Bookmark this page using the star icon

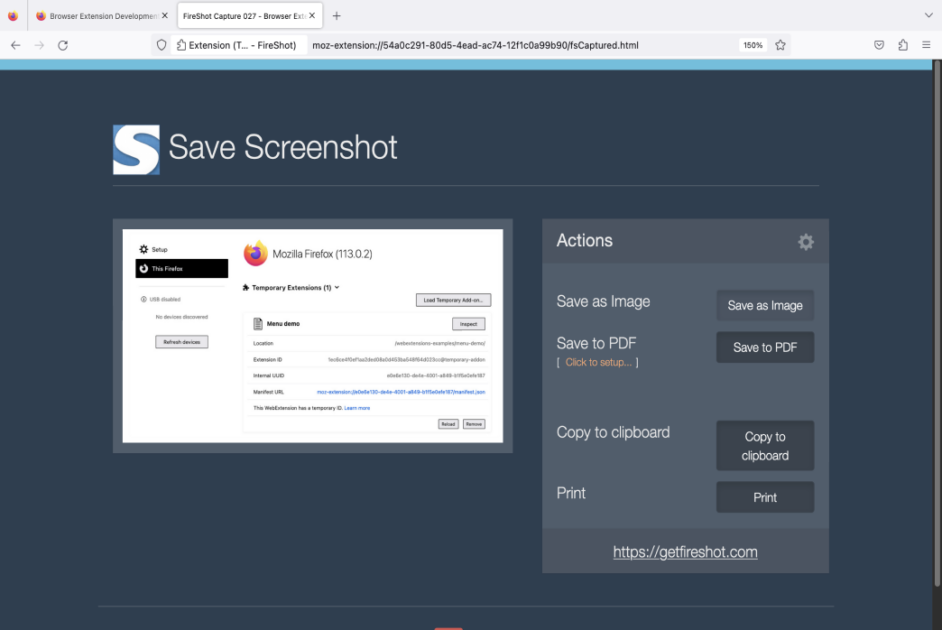[781, 45]
